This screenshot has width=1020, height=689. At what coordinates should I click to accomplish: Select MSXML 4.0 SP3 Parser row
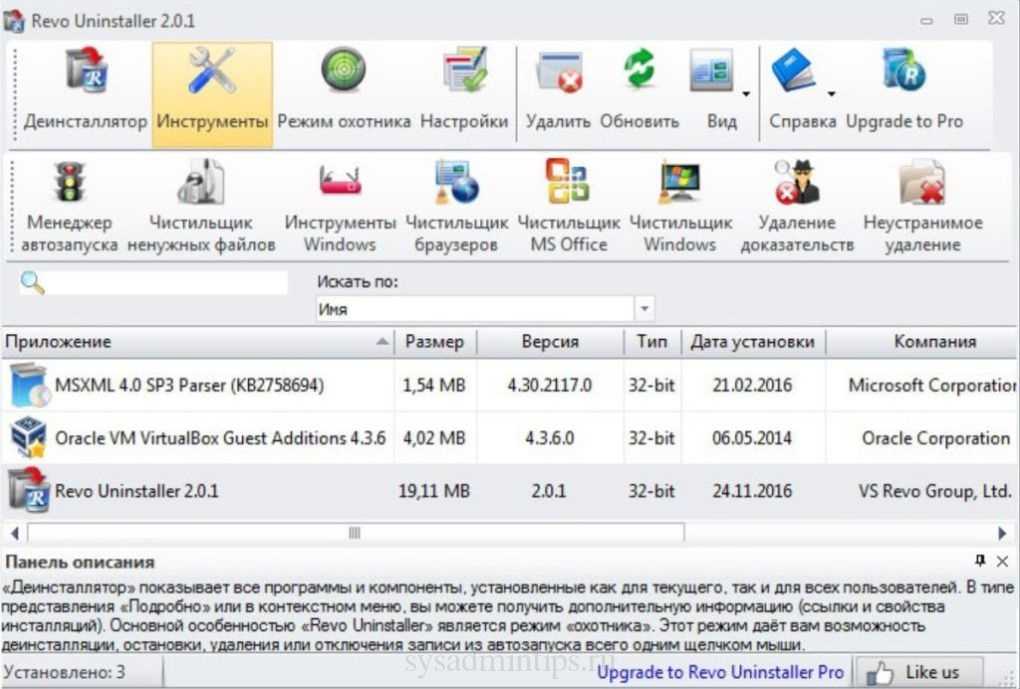pyautogui.click(x=510, y=385)
